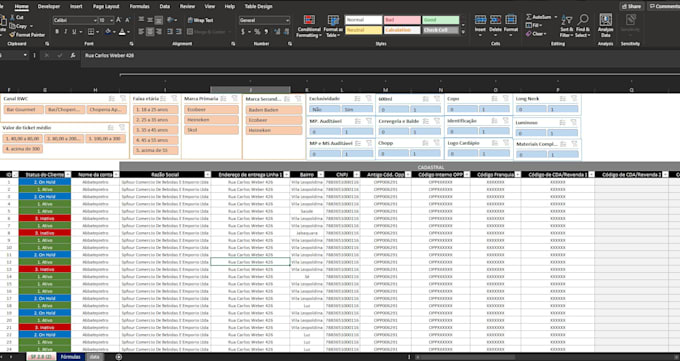Select Skol in Marca Primária slicer
Image resolution: width=680 pixels, height=361 pixels.
(x=211, y=130)
